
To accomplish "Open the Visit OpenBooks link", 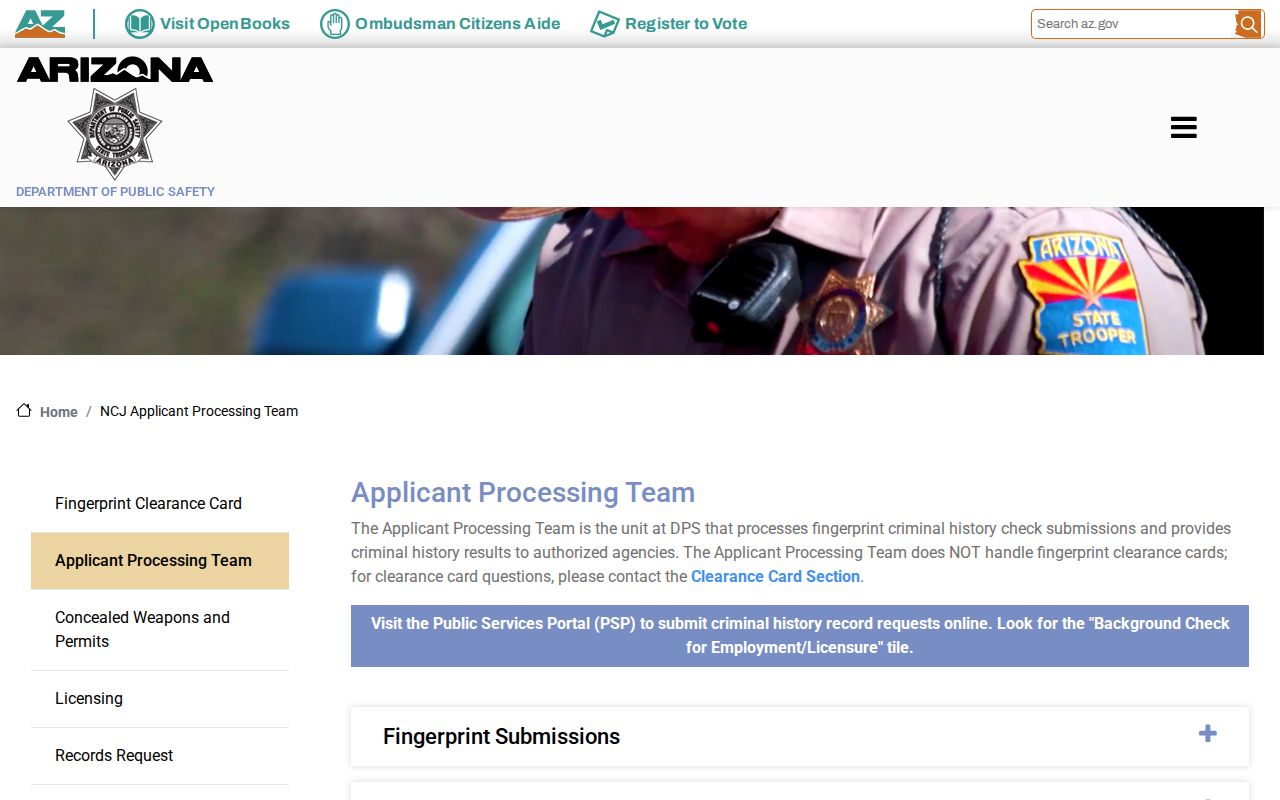I will pos(225,24).
